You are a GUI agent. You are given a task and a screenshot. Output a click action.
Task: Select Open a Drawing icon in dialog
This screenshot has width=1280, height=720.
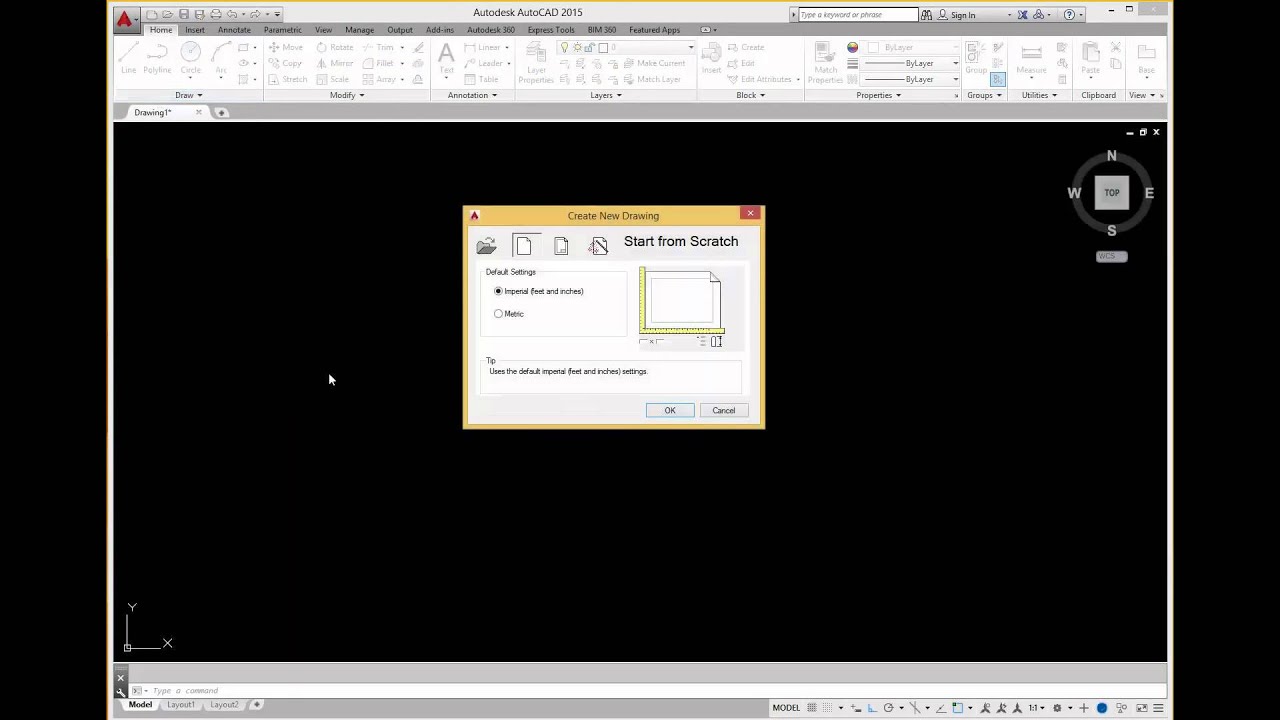(486, 246)
